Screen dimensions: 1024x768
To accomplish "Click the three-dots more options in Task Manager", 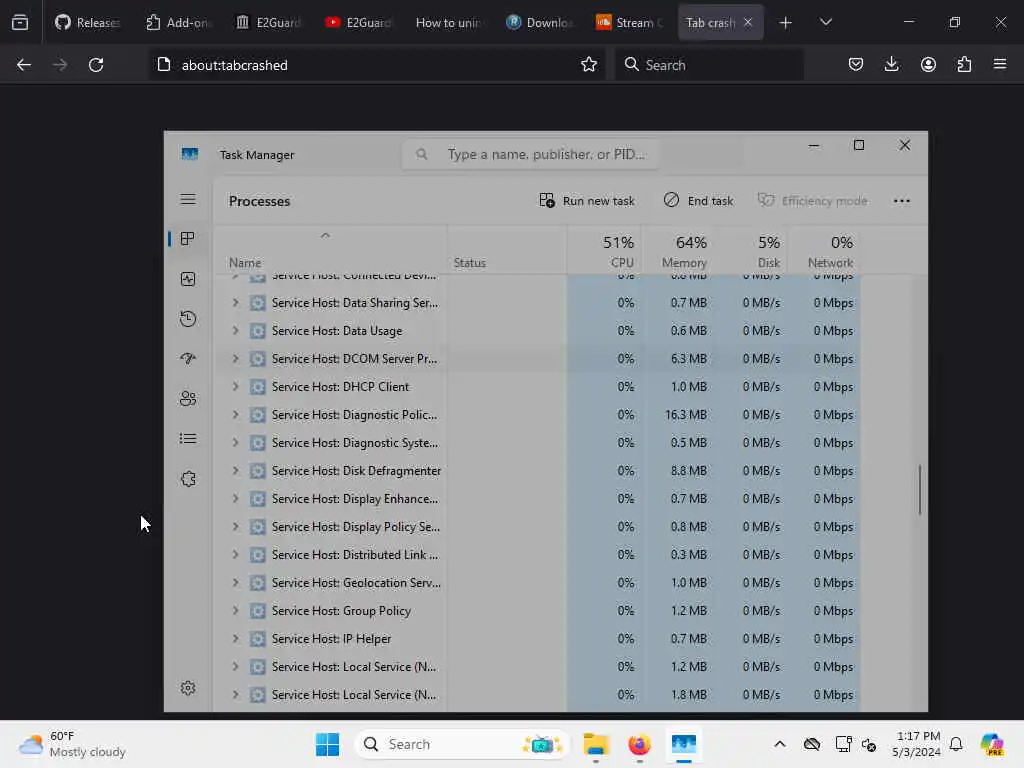I will point(901,201).
